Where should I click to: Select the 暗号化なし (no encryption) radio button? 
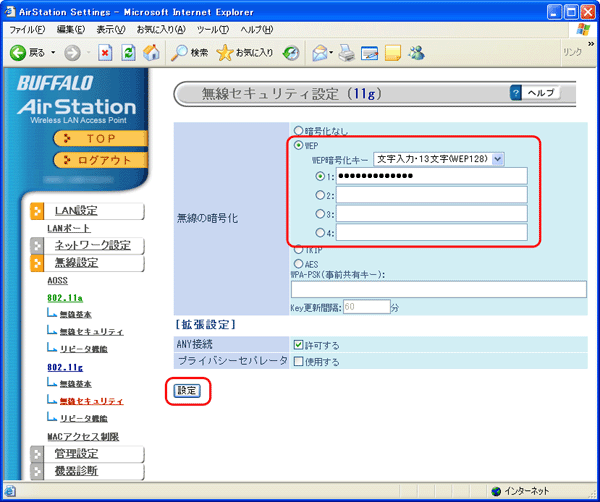[x=297, y=131]
